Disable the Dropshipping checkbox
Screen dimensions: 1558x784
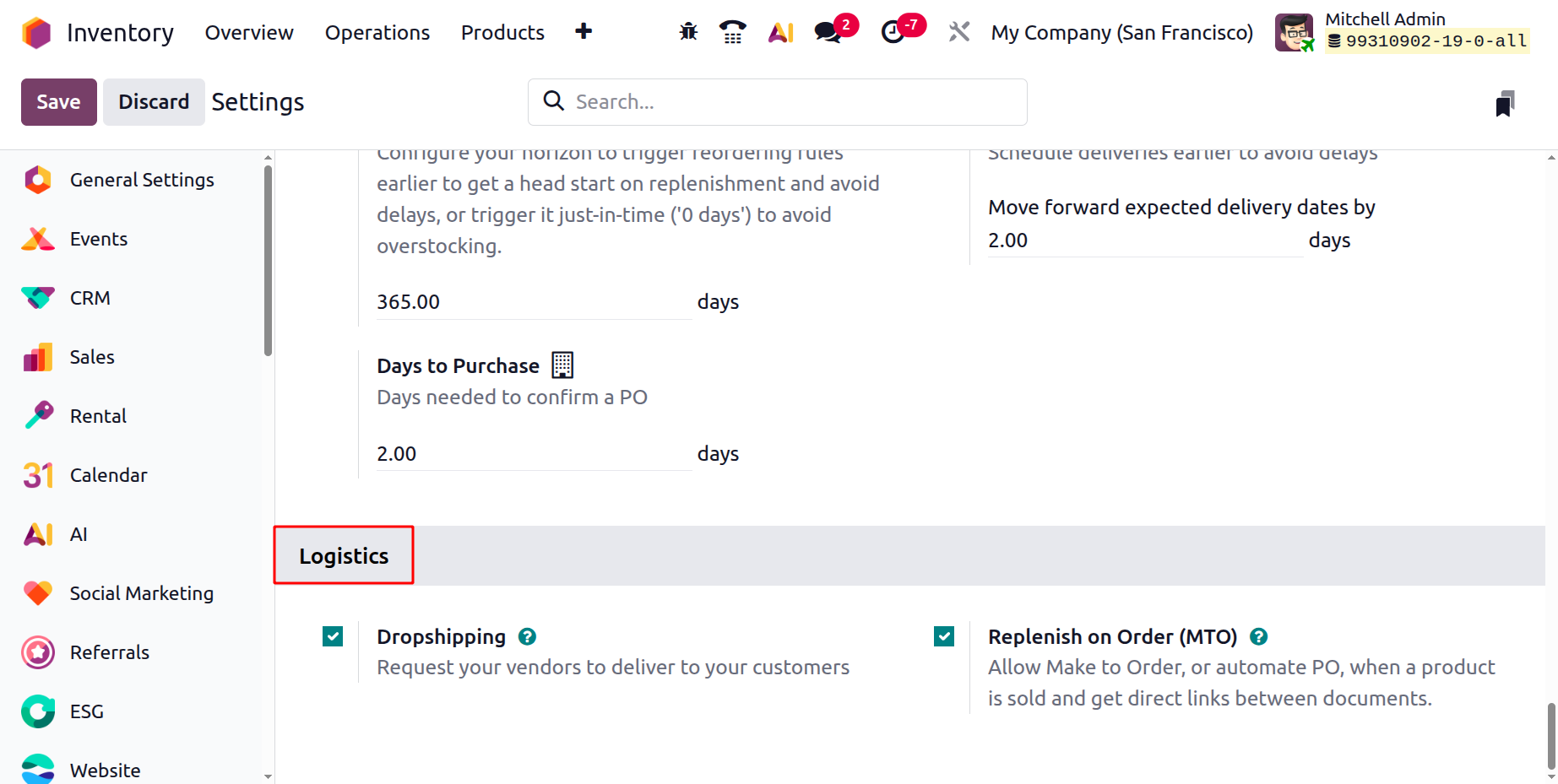[x=333, y=636]
